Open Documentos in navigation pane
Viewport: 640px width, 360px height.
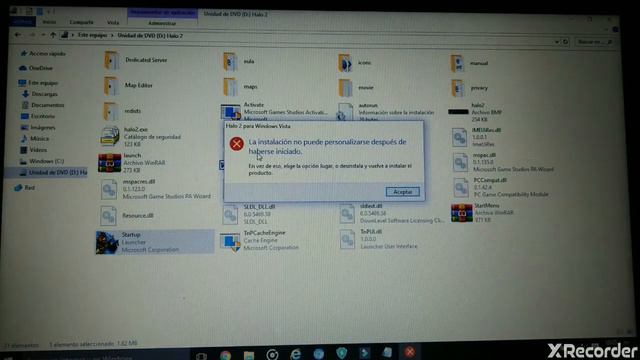click(43, 105)
